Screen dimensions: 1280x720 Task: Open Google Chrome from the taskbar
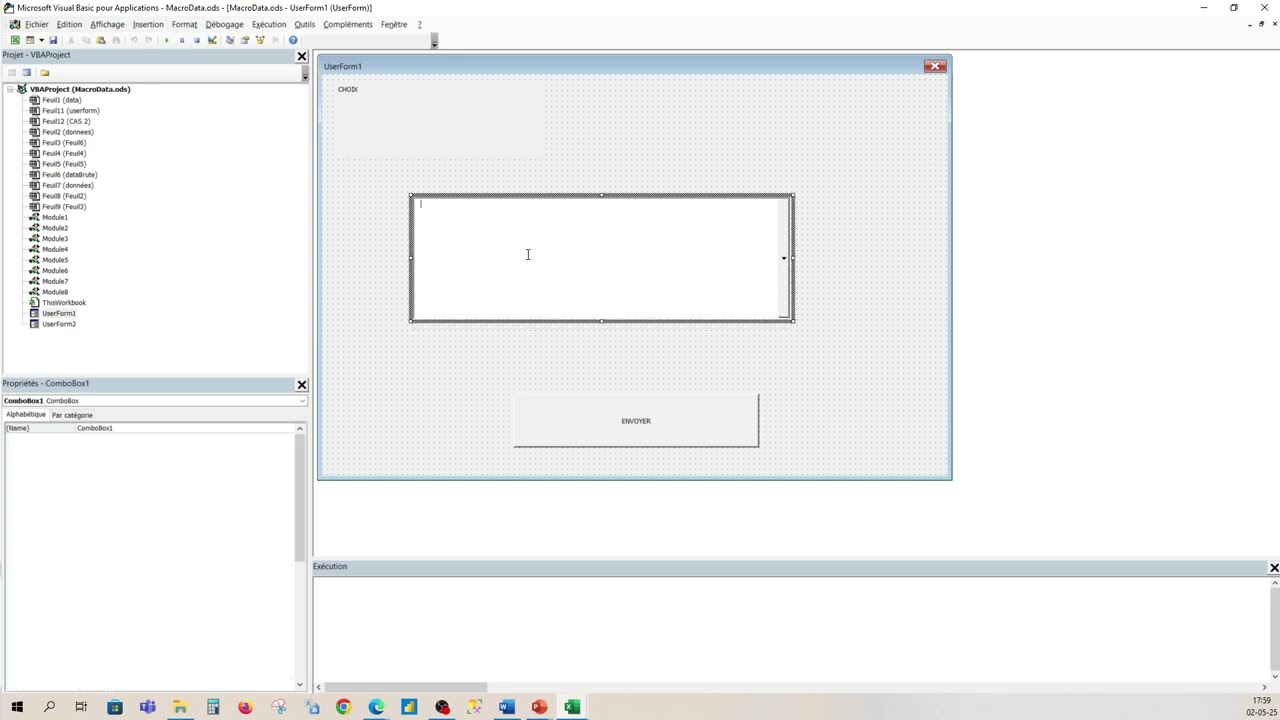[x=343, y=707]
